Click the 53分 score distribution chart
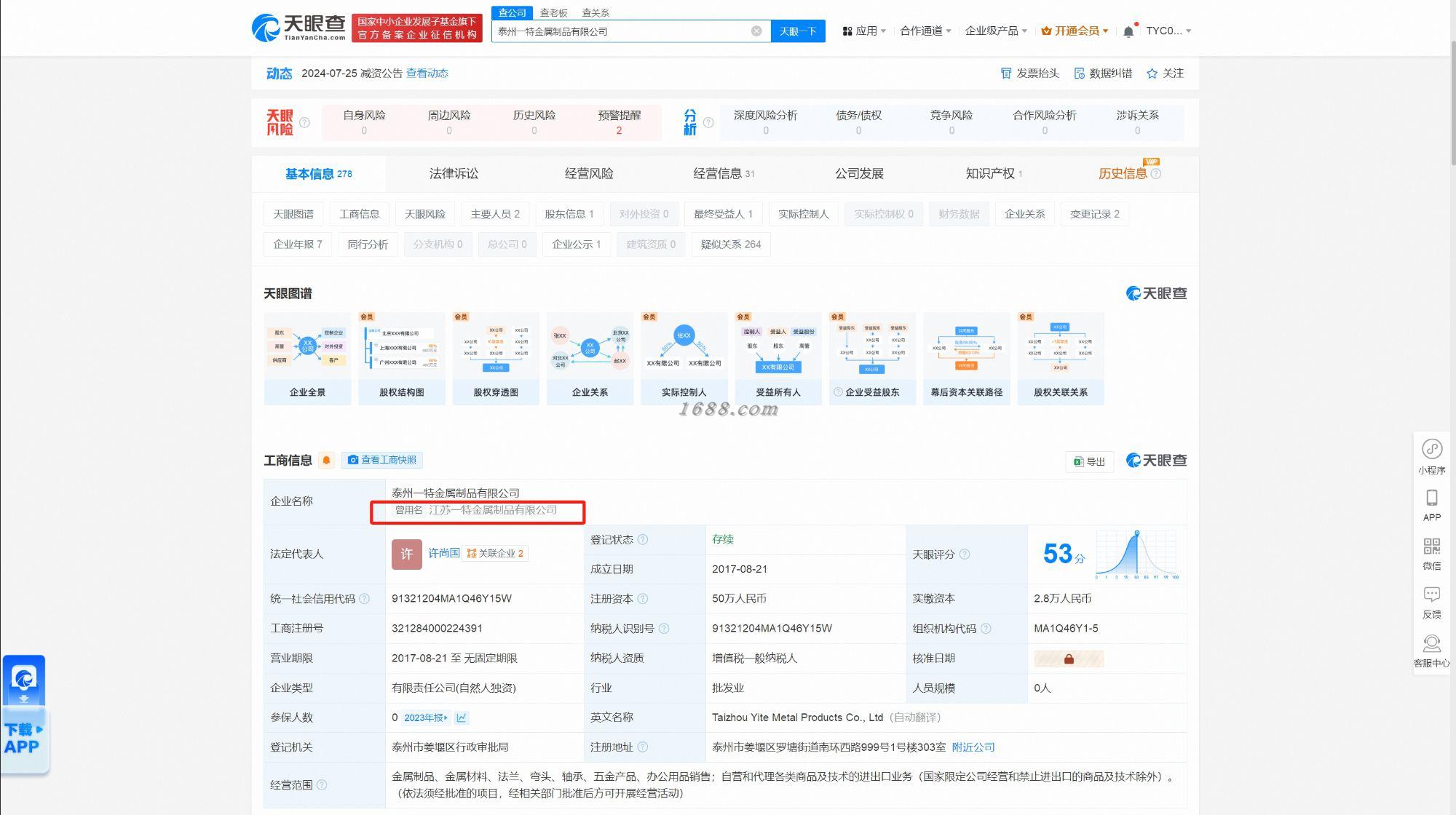The height and width of the screenshot is (815, 1456). (x=1137, y=554)
